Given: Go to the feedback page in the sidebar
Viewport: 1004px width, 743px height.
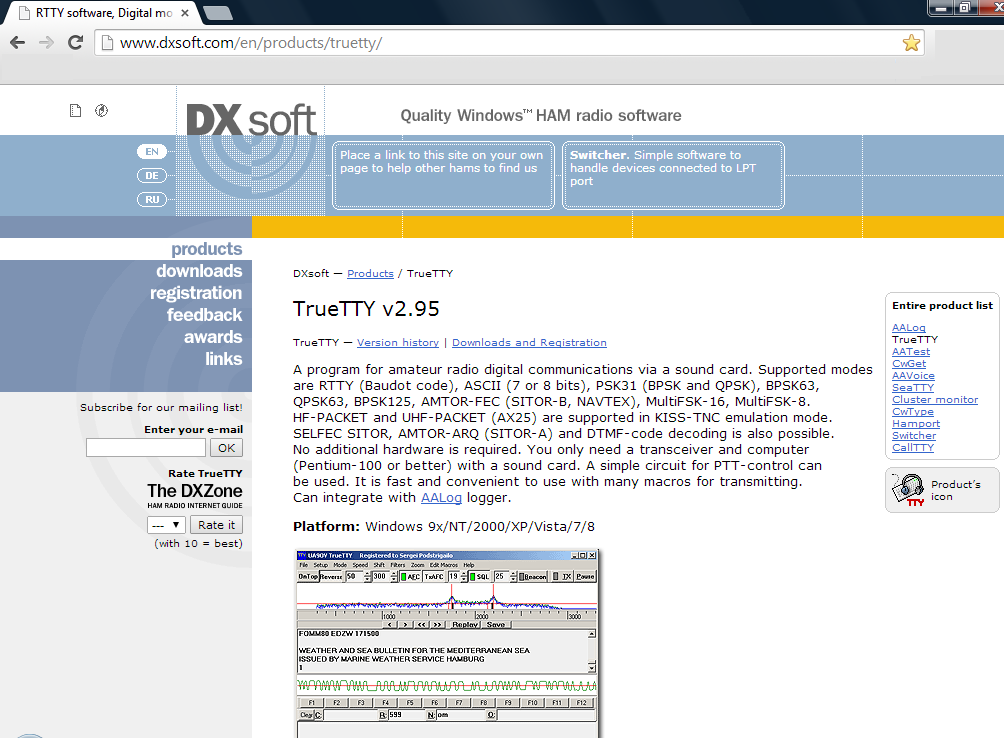Looking at the screenshot, I should tap(204, 315).
